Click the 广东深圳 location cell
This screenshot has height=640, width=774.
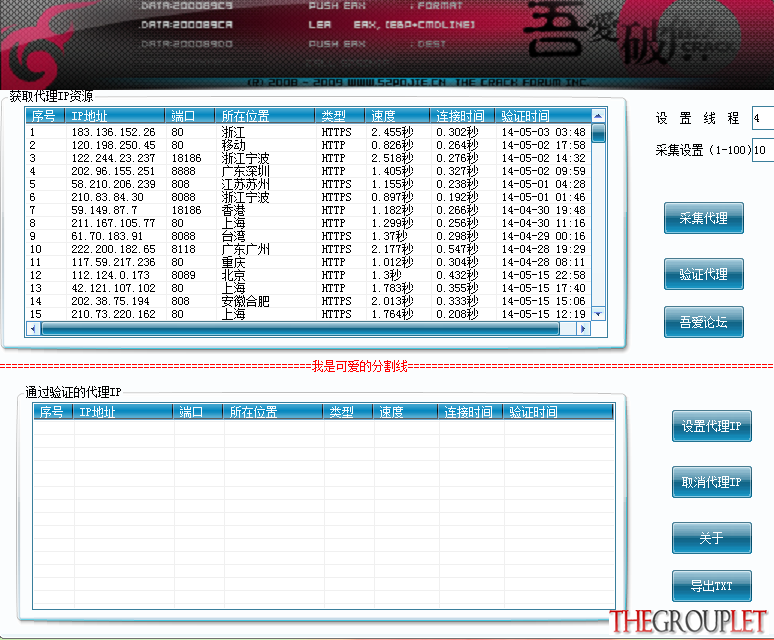245,171
